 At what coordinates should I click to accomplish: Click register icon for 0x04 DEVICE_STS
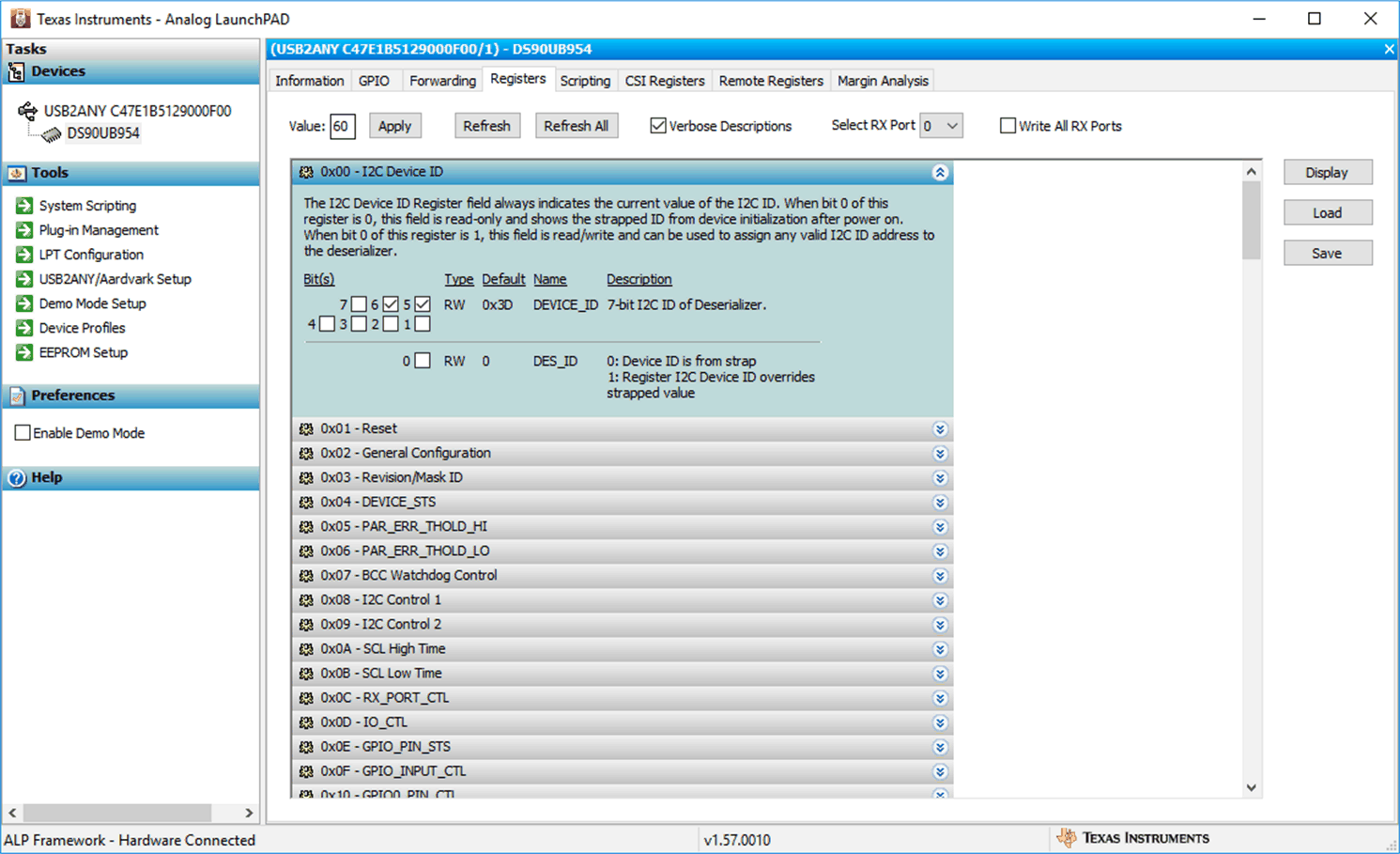click(306, 502)
